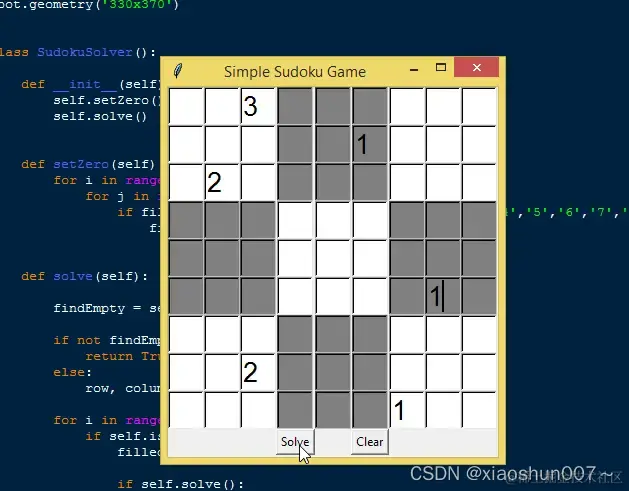
Task: Click 'if self.solve():' line in code editor
Action: point(181,484)
